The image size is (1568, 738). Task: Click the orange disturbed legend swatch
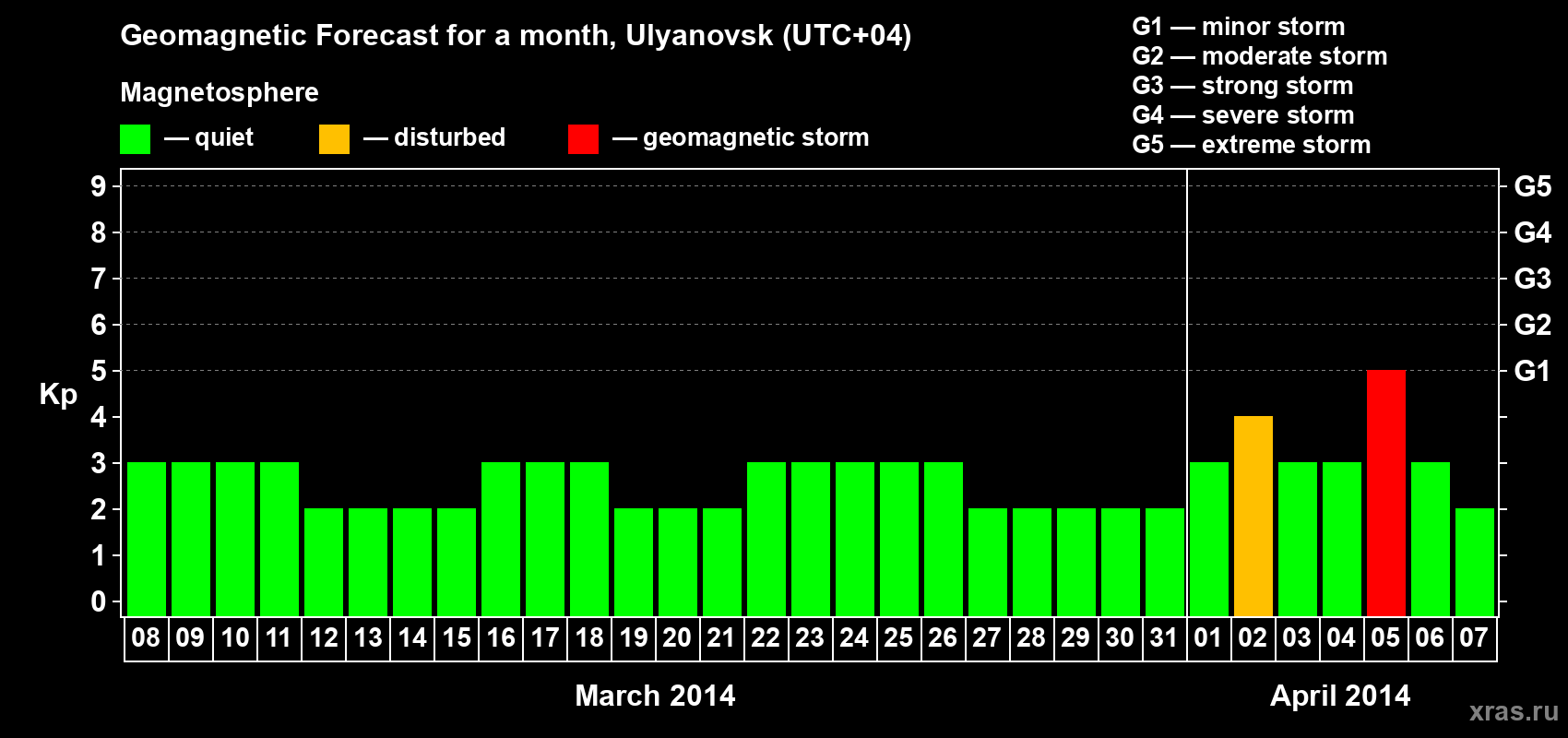[x=334, y=139]
